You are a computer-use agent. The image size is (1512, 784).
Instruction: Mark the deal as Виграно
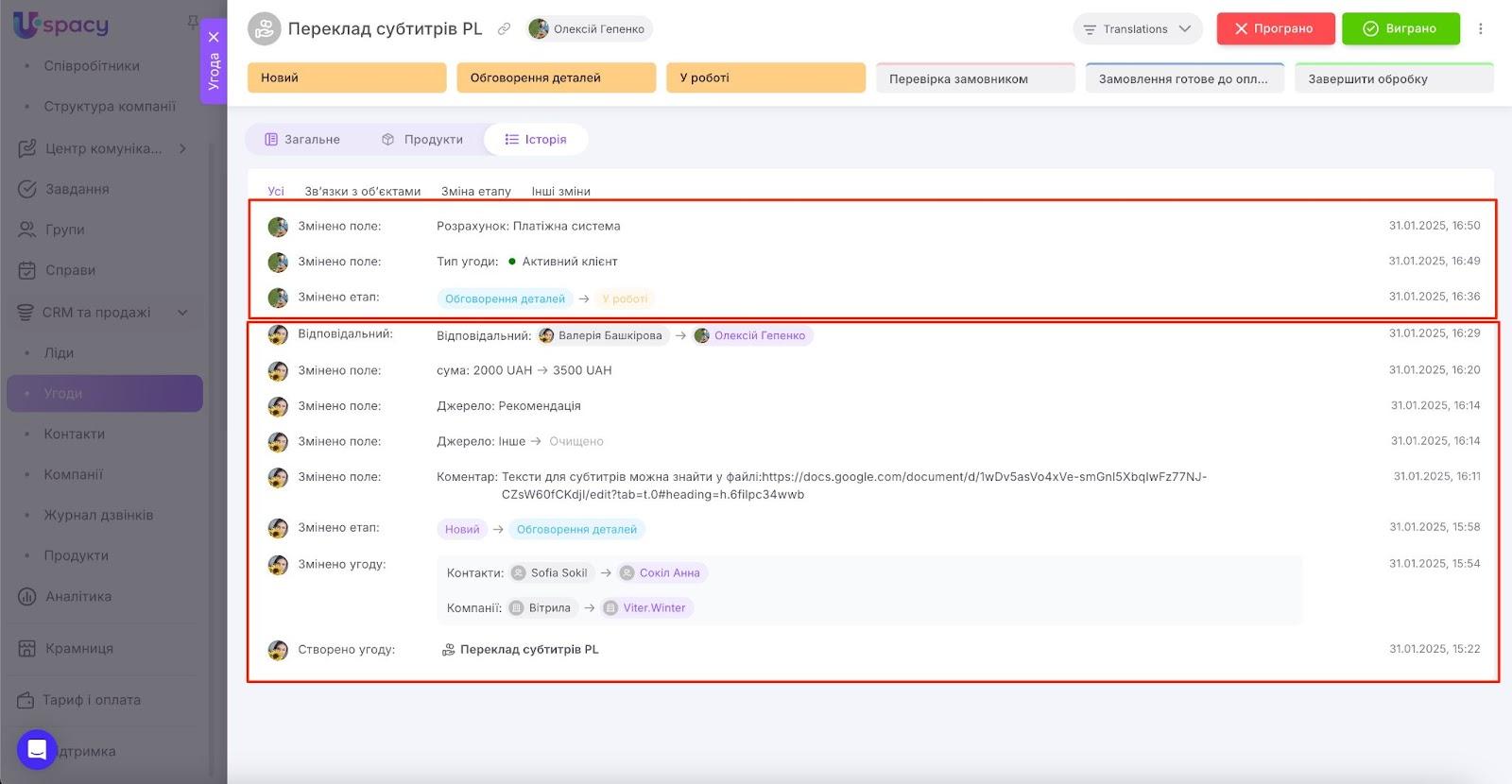1400,29
